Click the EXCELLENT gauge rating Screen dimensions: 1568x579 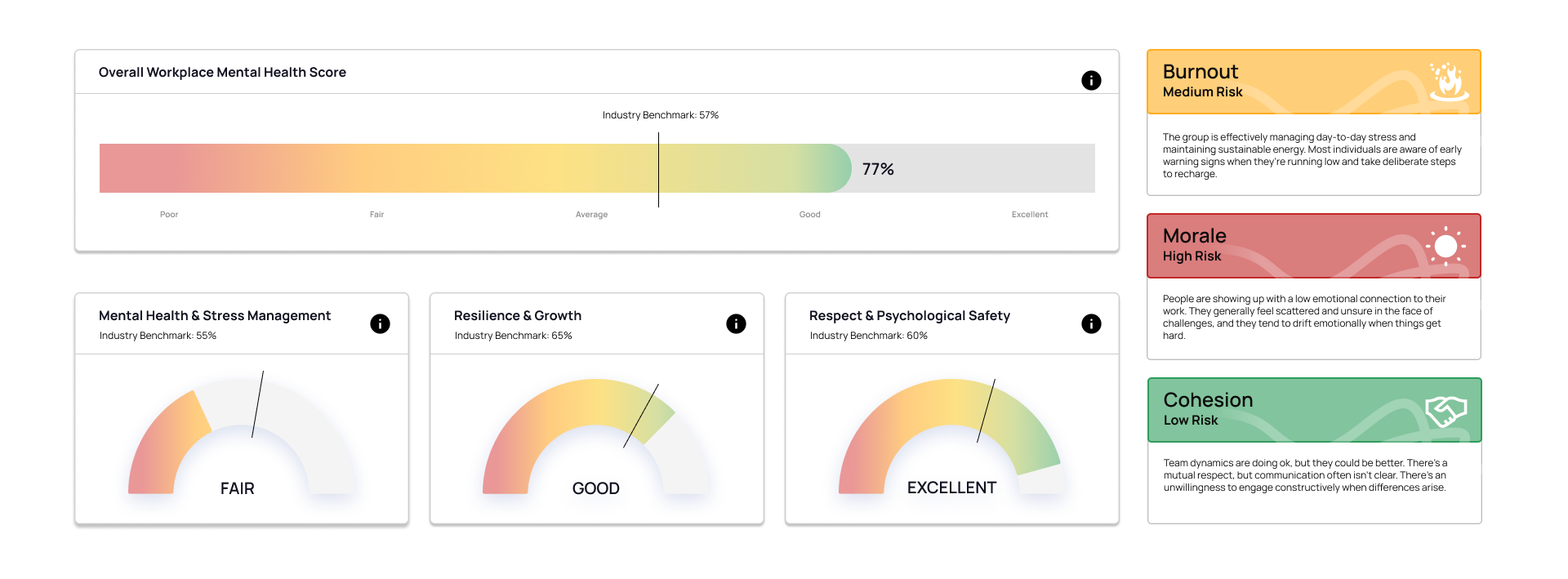tap(951, 488)
